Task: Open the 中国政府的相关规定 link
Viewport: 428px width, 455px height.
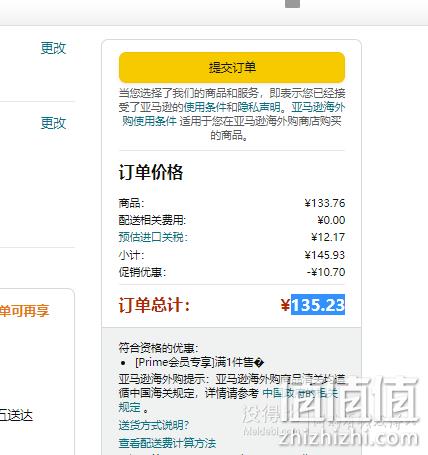Action: click(229, 400)
